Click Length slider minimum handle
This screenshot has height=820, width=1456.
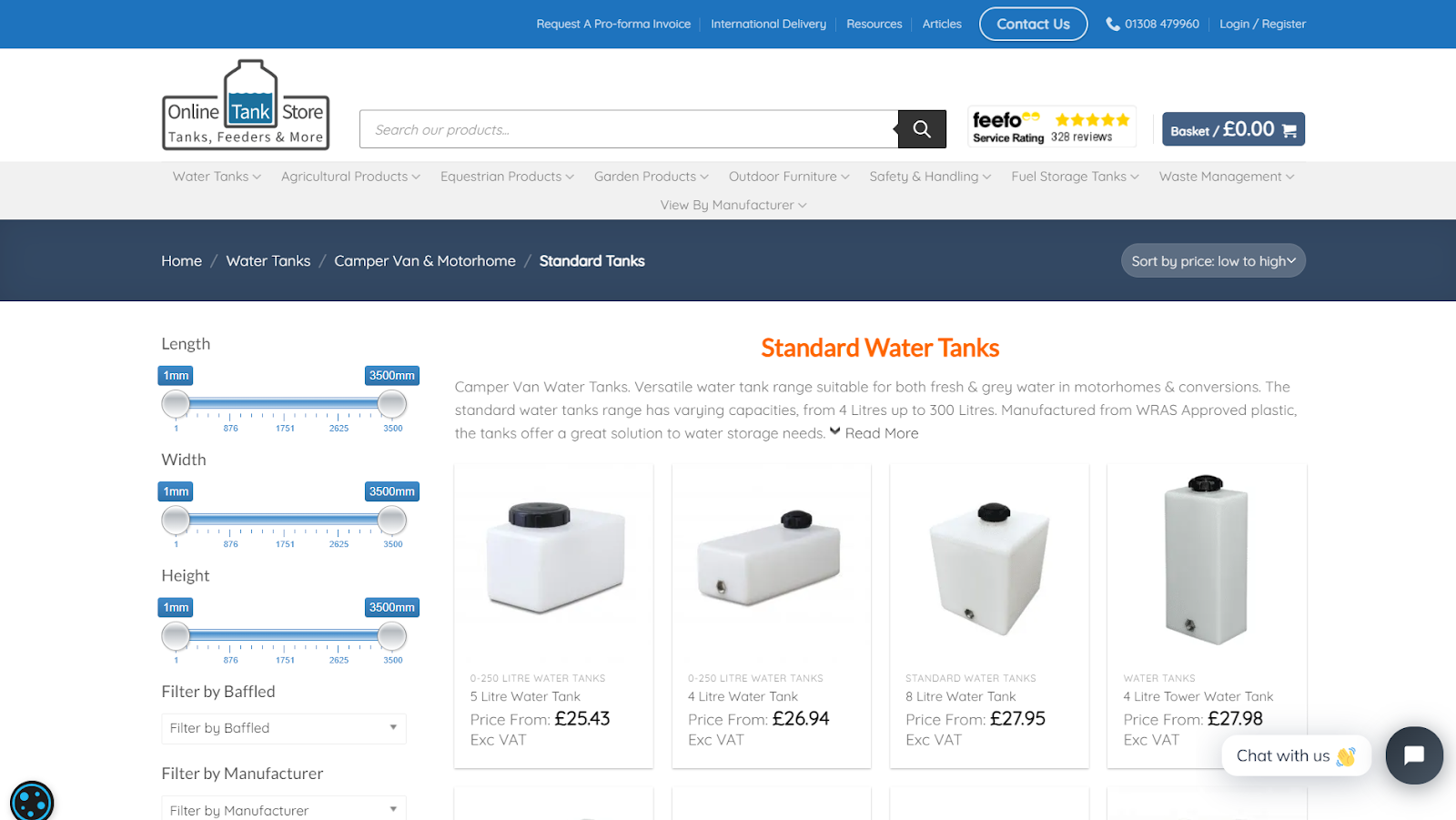point(176,403)
